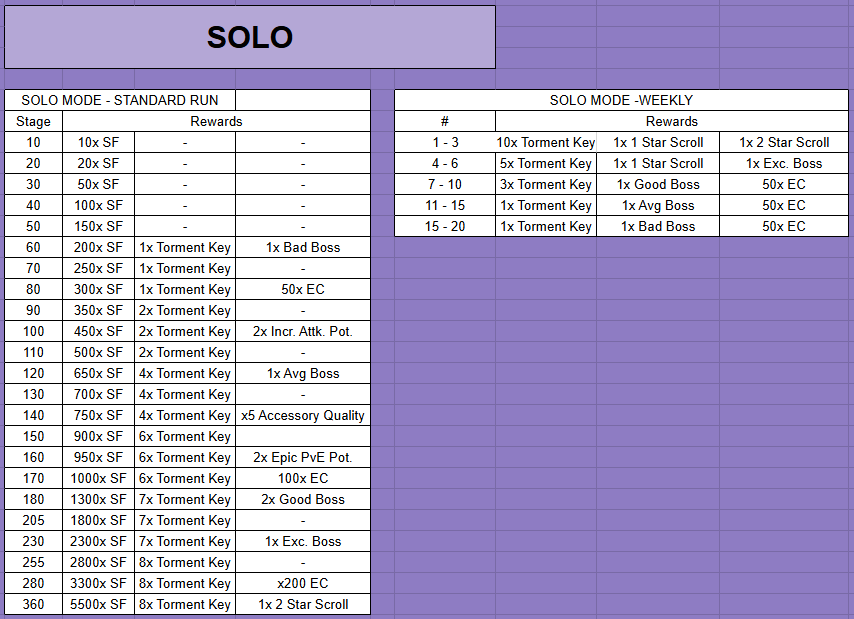
Task: Click the 1000x SF cell for stage 170
Action: (98, 478)
